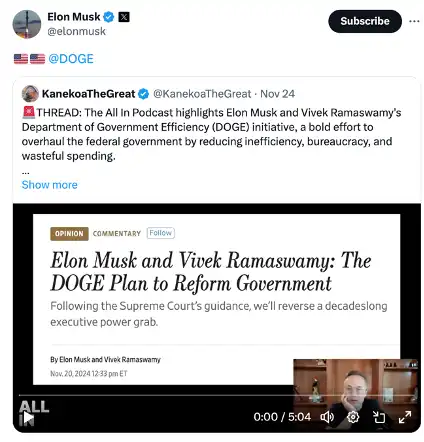Open the Nov 24 timestamp of quoted post
Image resolution: width=424 pixels, height=442 pixels.
[x=277, y=94]
